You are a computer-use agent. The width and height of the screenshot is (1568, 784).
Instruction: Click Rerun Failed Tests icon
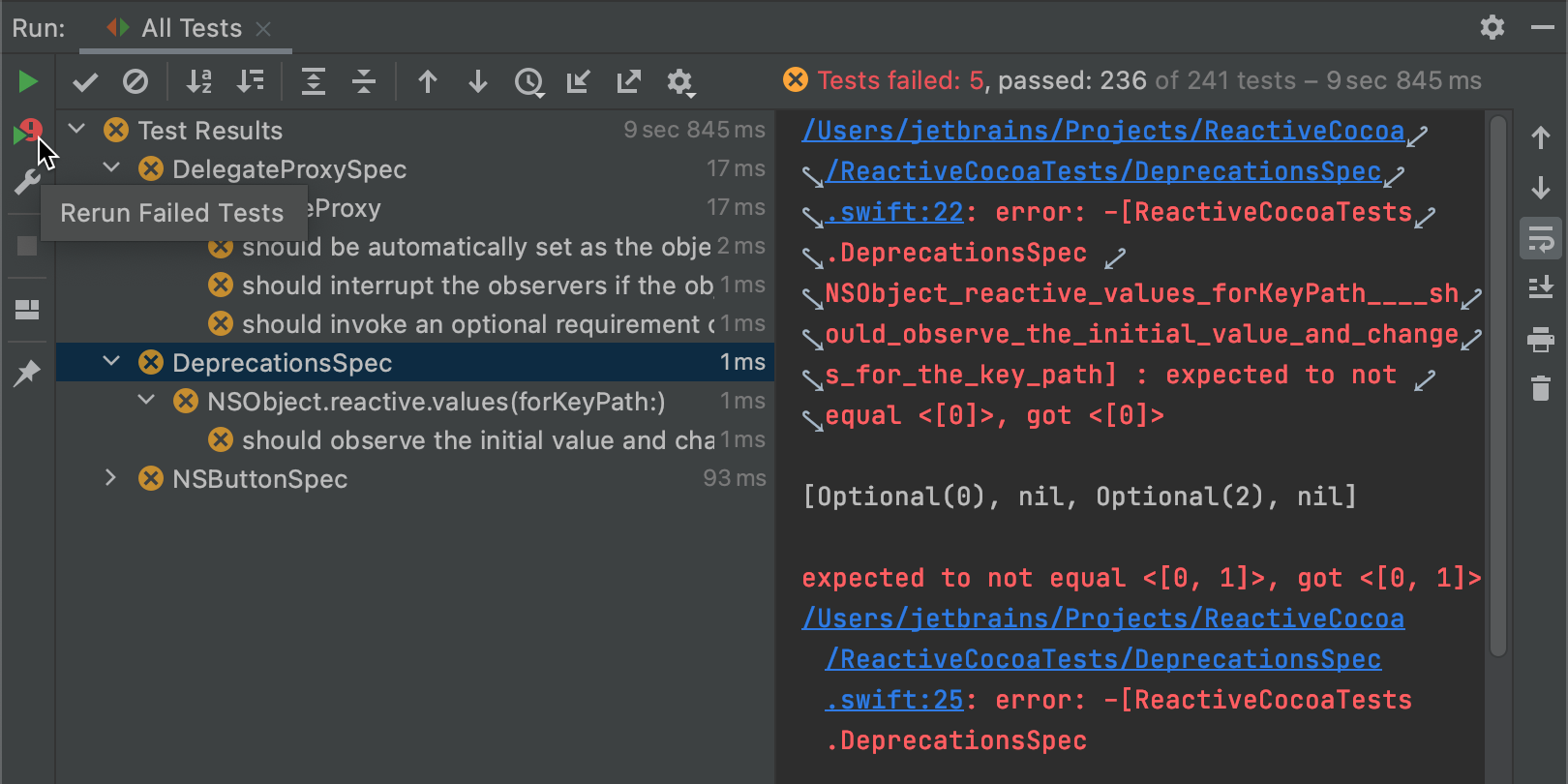click(27, 132)
